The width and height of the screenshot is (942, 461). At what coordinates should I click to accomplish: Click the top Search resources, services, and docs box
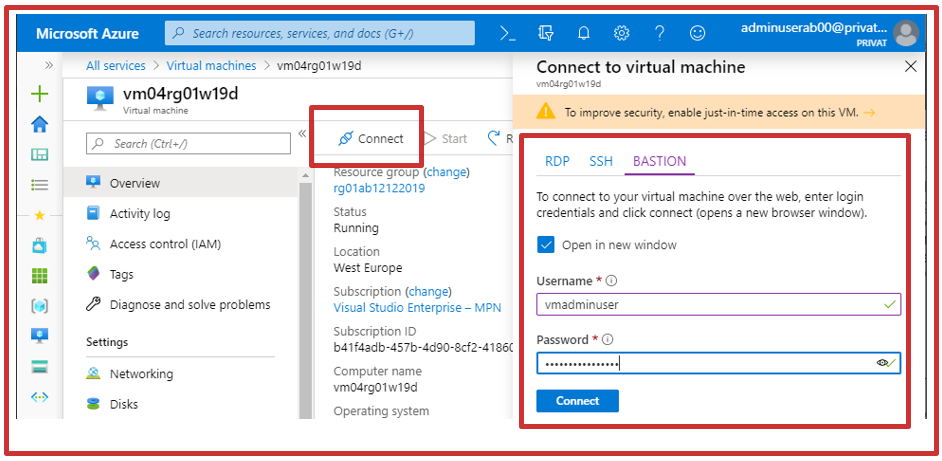(x=320, y=33)
